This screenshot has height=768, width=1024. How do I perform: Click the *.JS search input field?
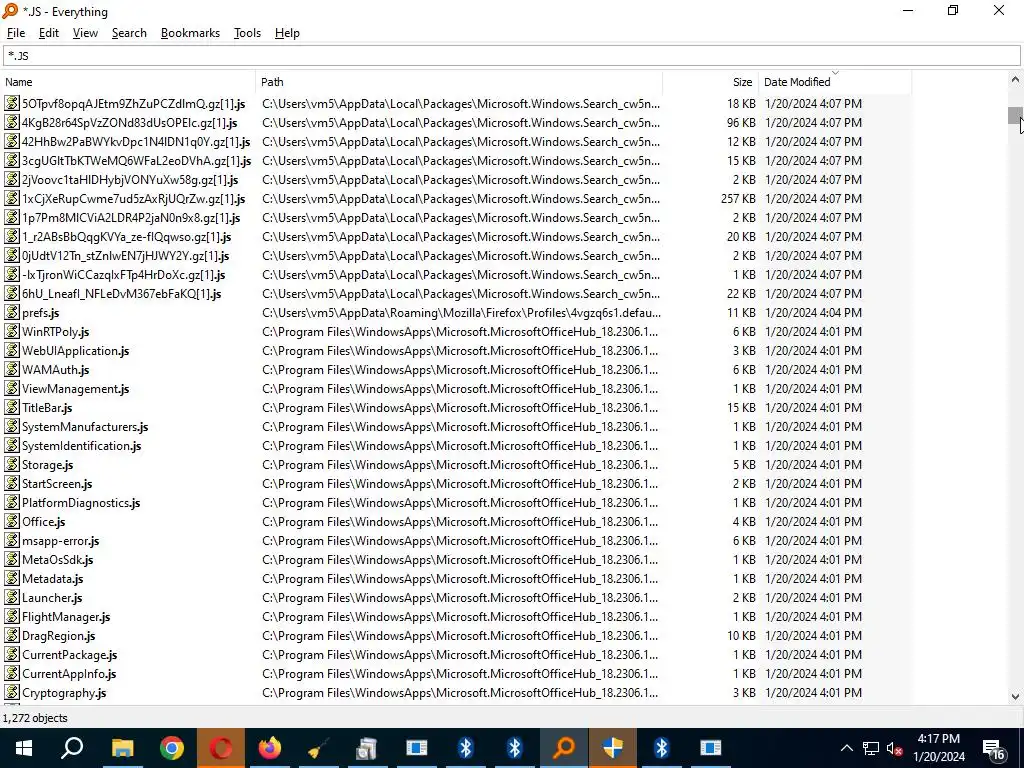[511, 56]
